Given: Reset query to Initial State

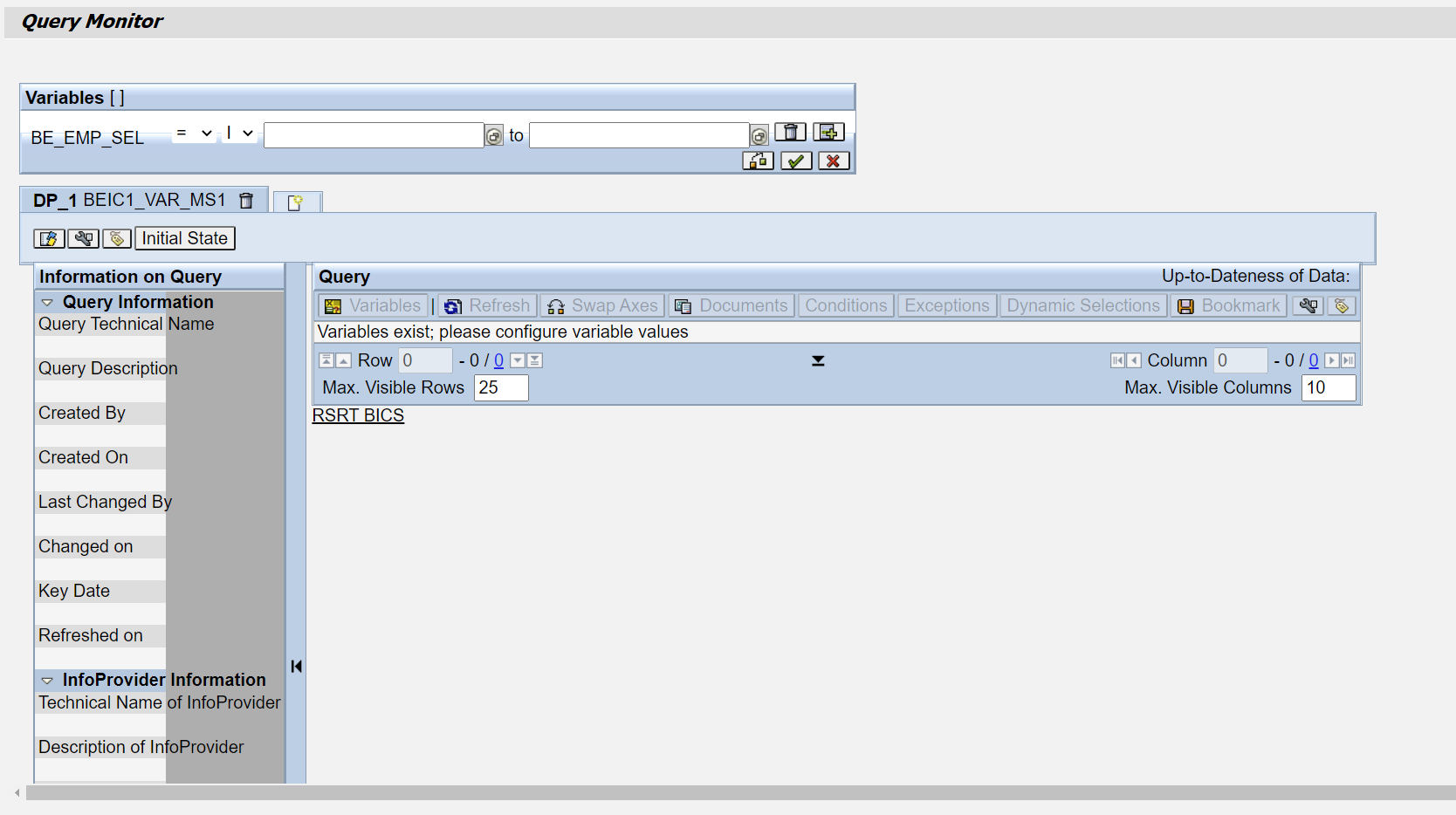Looking at the screenshot, I should tap(185, 238).
